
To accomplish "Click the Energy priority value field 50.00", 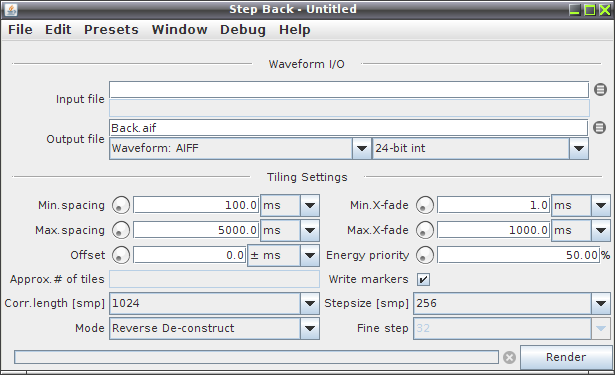I will (x=519, y=255).
